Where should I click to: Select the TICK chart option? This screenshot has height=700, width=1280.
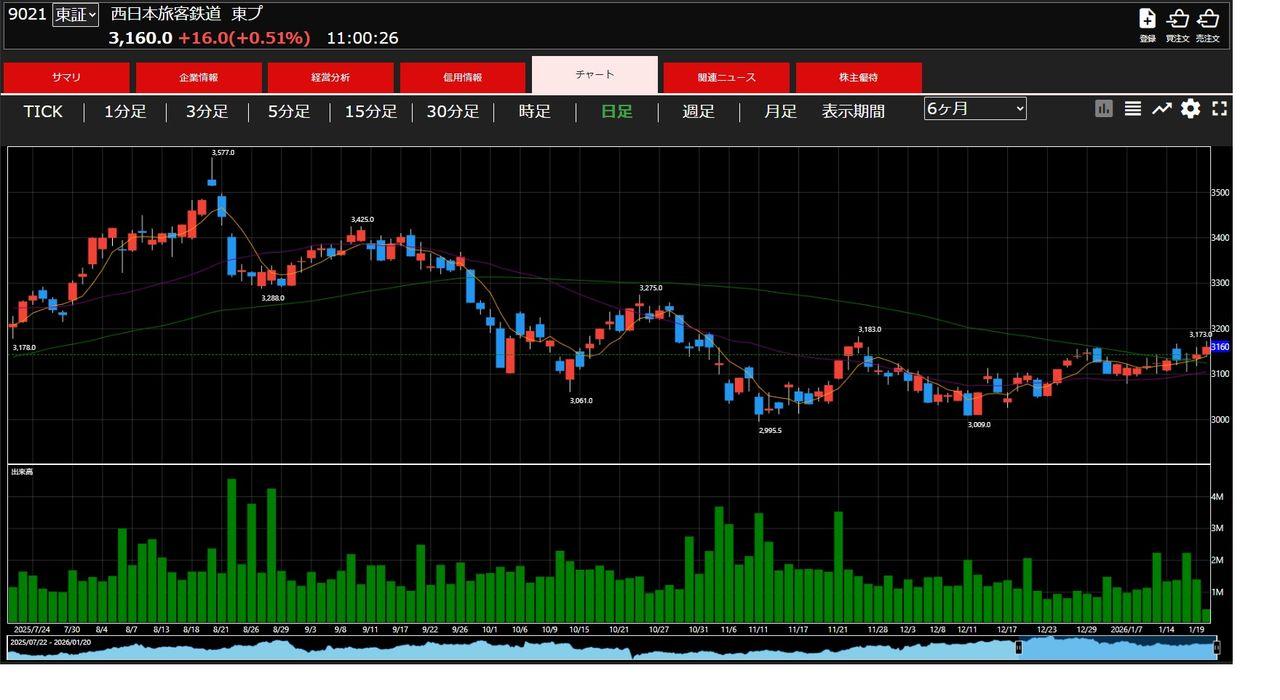coord(43,111)
